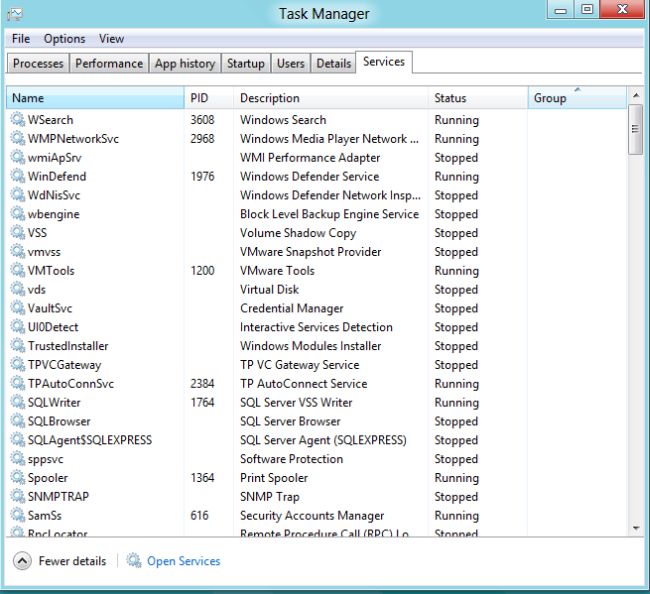Click the scrollbar down arrow
Screen dimensions: 650x594
coord(635,528)
